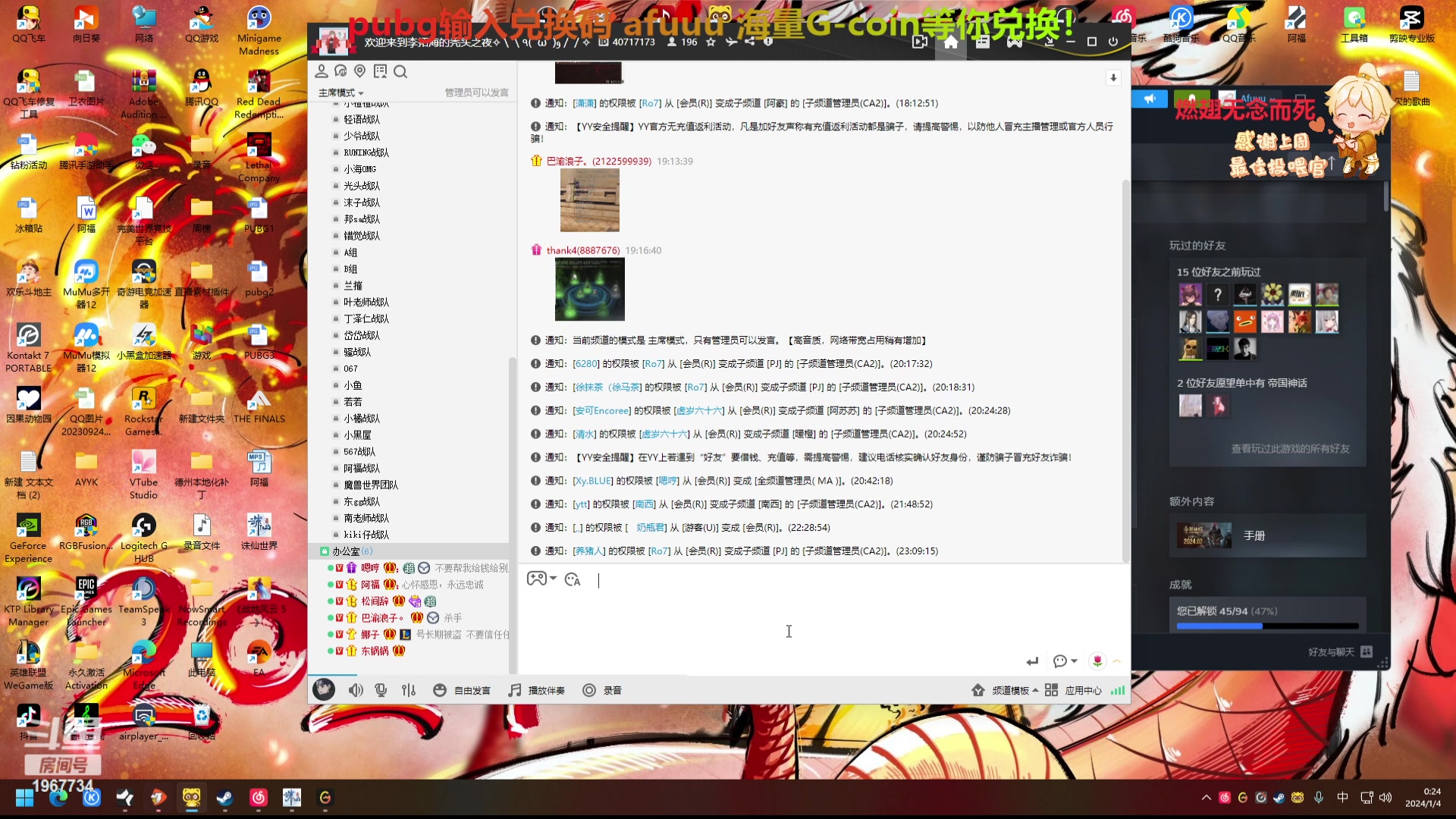Open image sent by 巴渝浪子
Image resolution: width=1456 pixels, height=819 pixels.
590,200
